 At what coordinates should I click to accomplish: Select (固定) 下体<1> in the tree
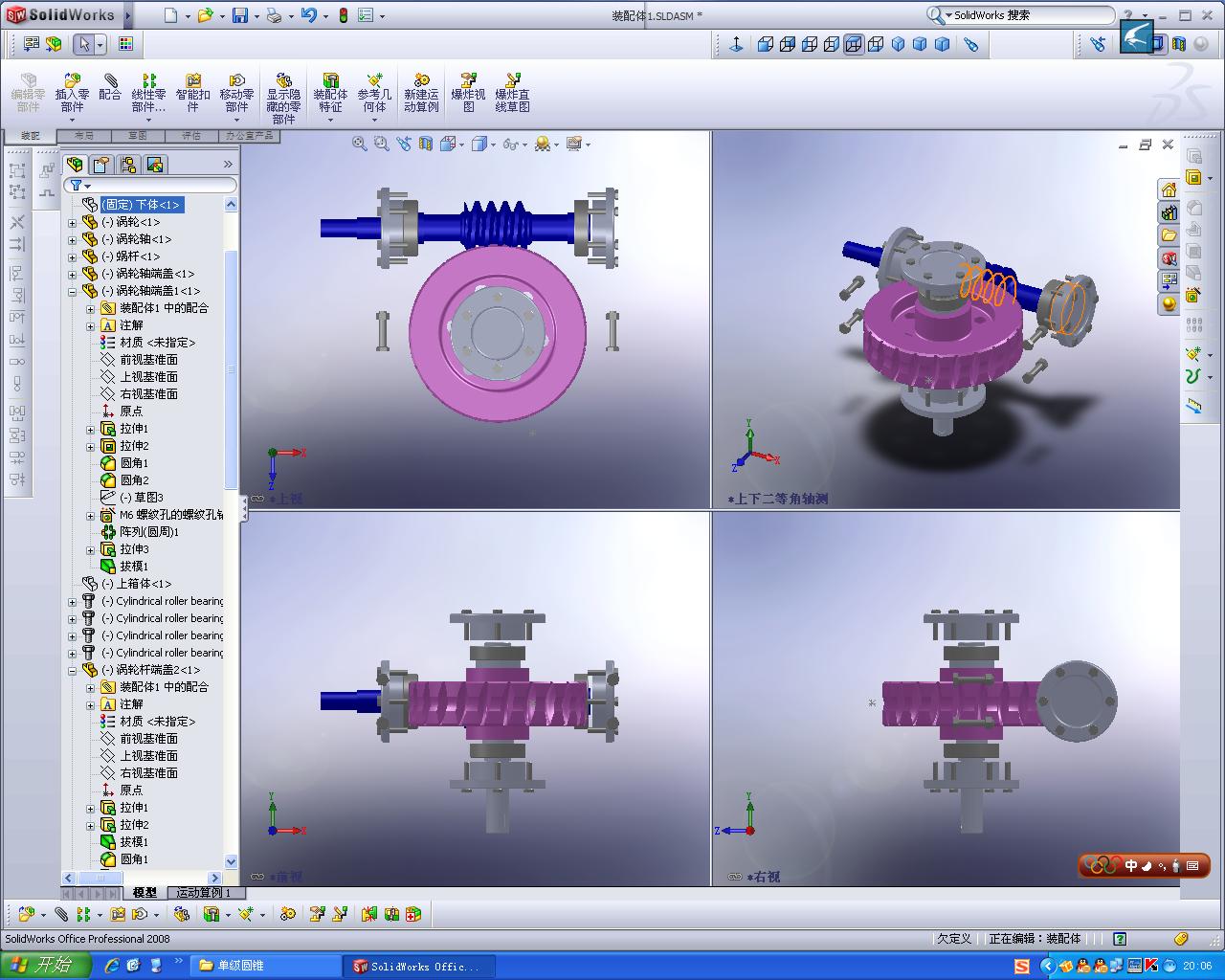[141, 205]
